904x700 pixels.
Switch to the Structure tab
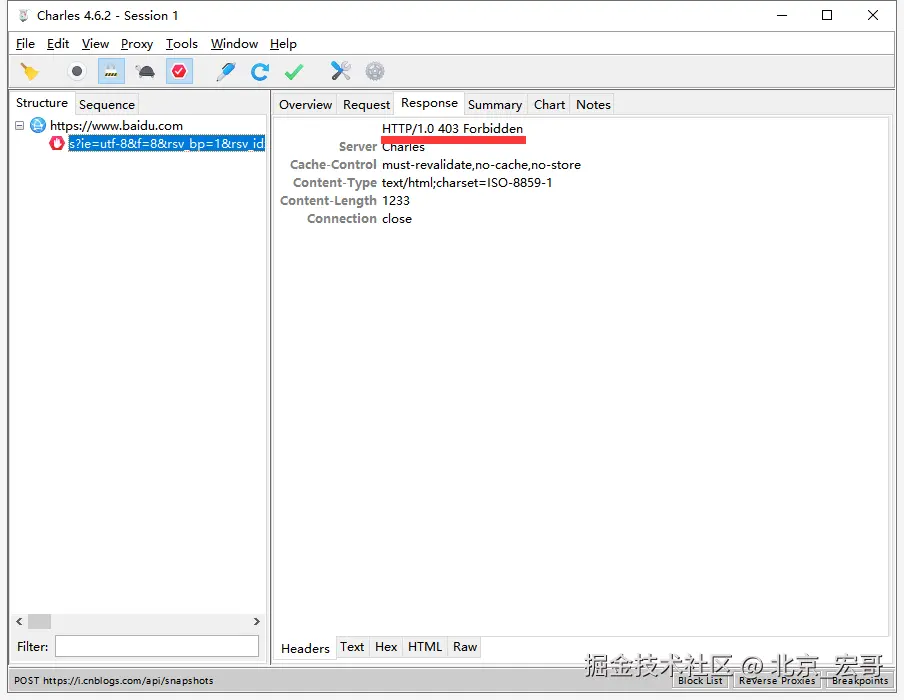(x=42, y=103)
